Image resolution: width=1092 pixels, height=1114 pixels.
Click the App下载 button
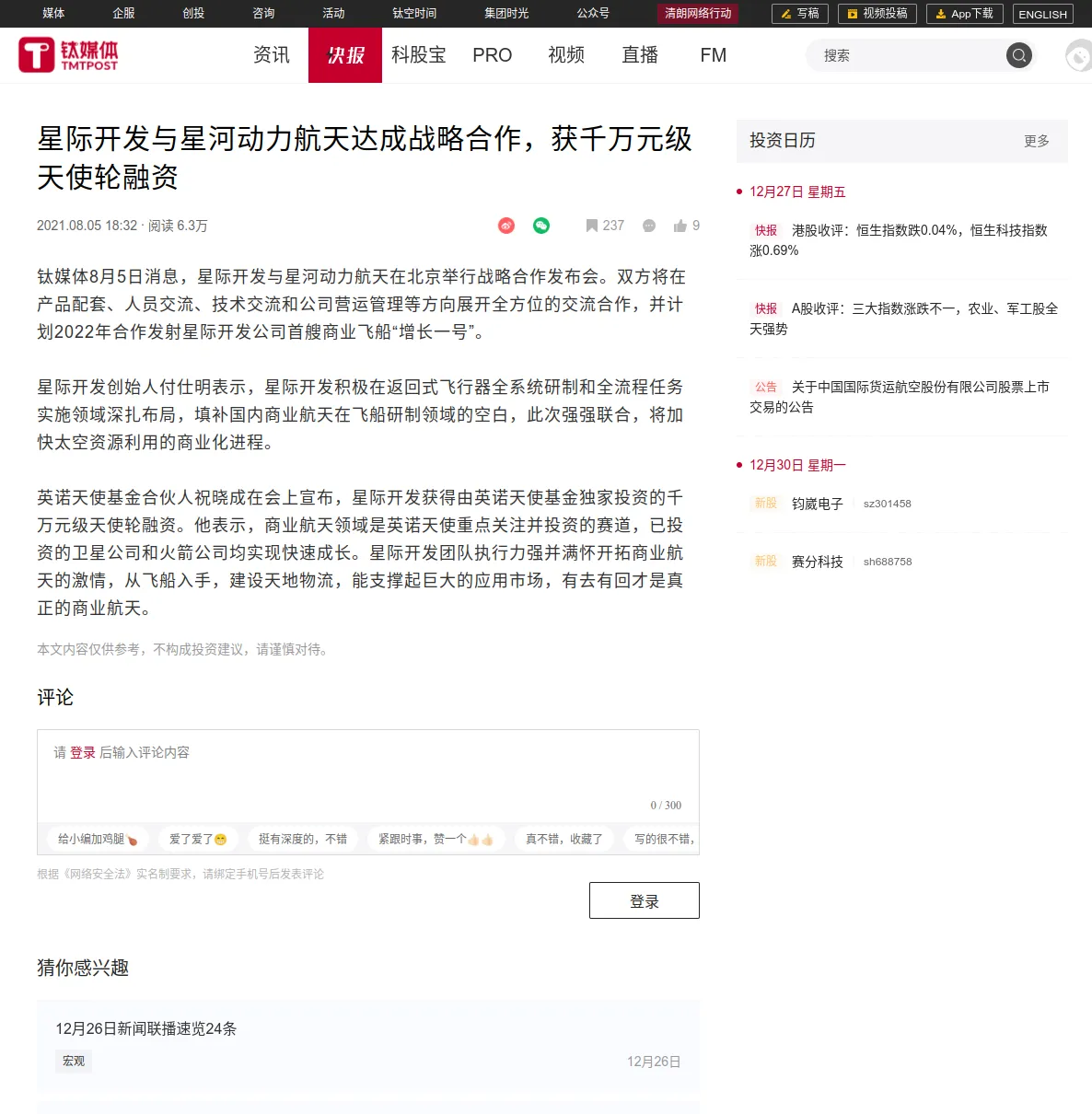[x=965, y=14]
